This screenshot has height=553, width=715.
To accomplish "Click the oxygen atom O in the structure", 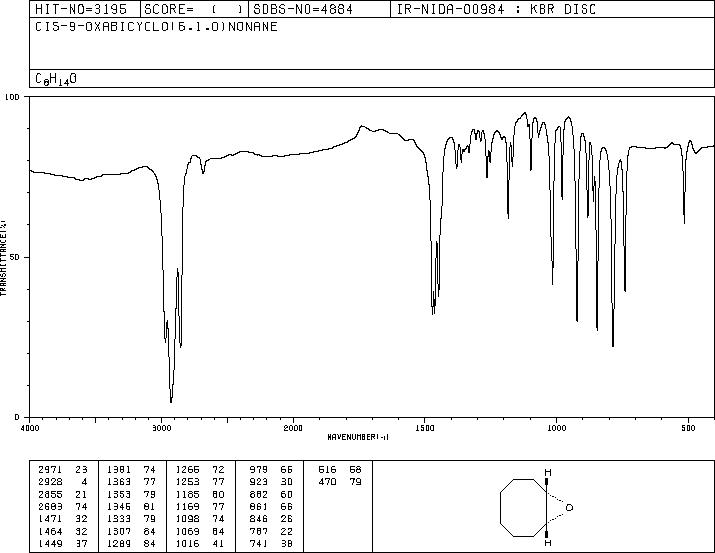I will [569, 507].
